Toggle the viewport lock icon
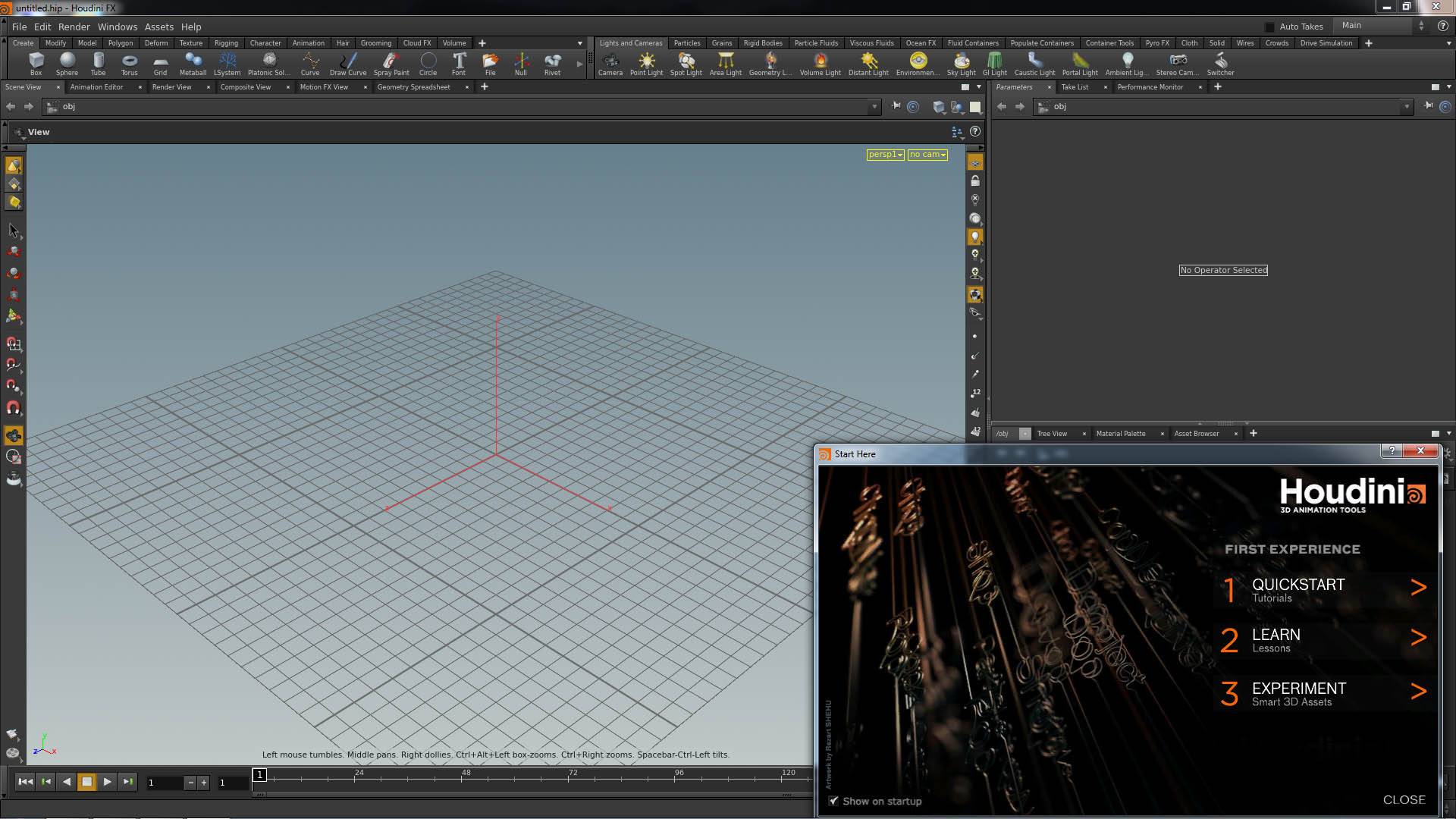Screen dimensions: 1456x819 [x=975, y=181]
